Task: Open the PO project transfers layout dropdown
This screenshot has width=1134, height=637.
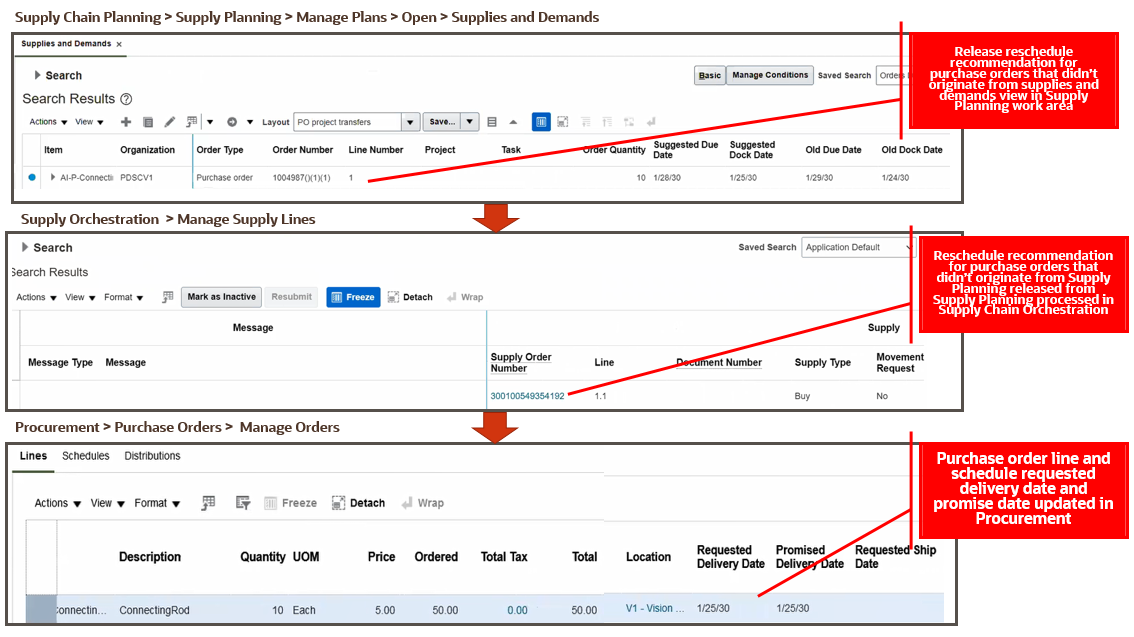Action: pyautogui.click(x=409, y=122)
